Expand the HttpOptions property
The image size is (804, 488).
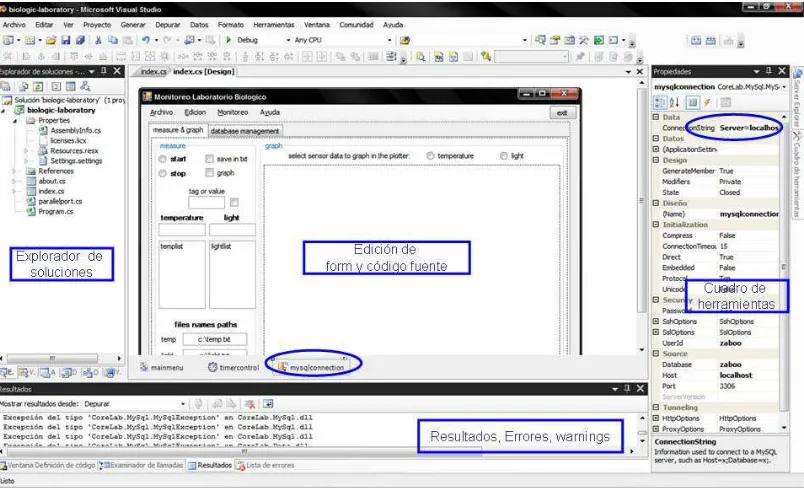[656, 418]
